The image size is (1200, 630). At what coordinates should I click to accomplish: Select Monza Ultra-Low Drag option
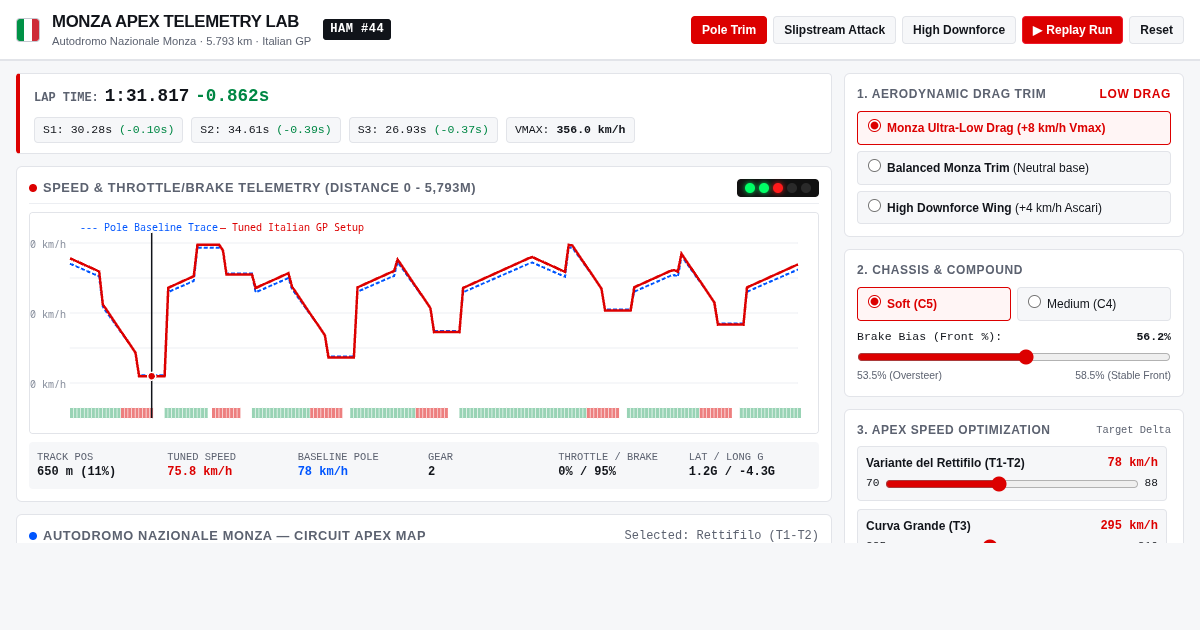pyautogui.click(x=1014, y=128)
